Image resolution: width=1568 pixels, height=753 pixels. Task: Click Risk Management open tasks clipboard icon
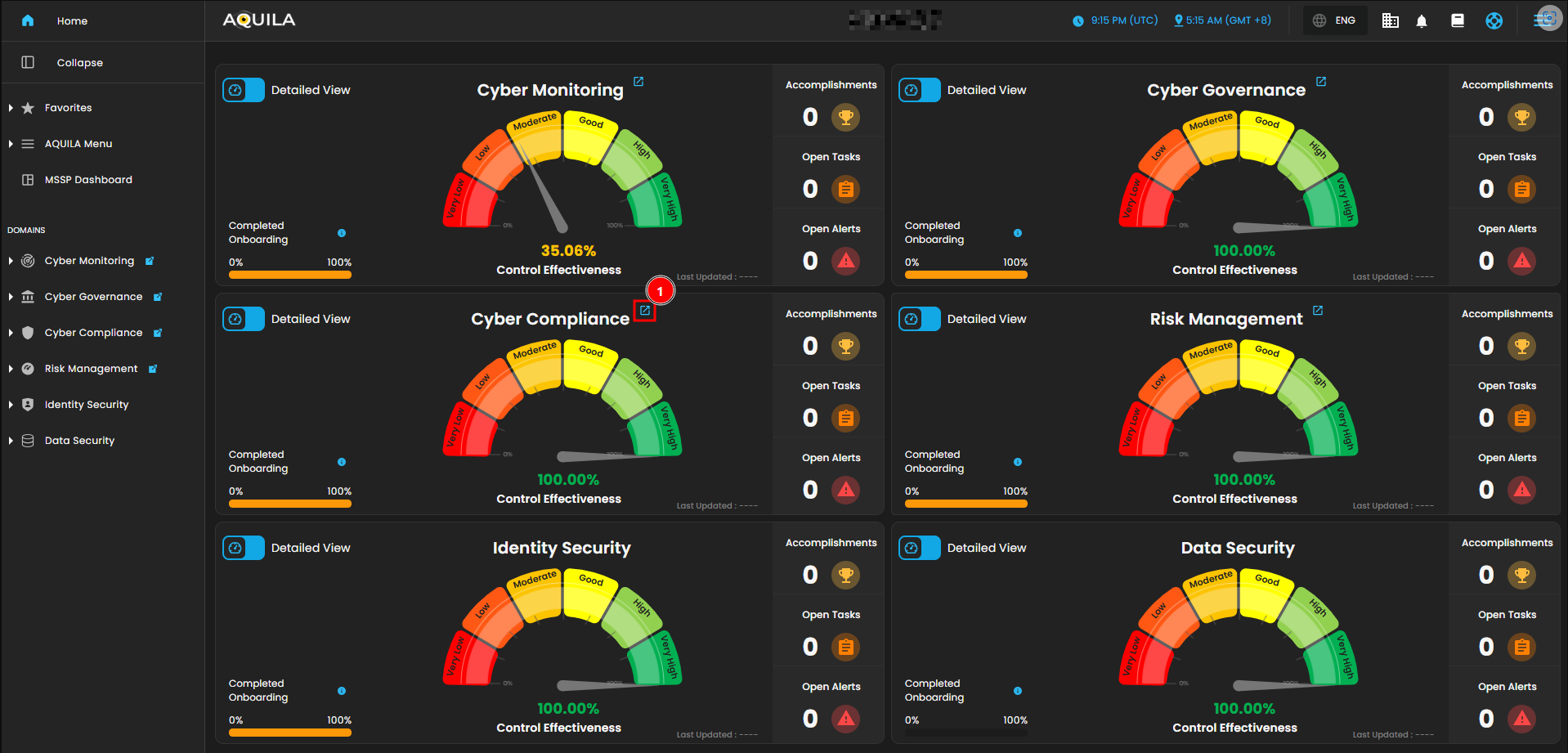pyautogui.click(x=1521, y=418)
